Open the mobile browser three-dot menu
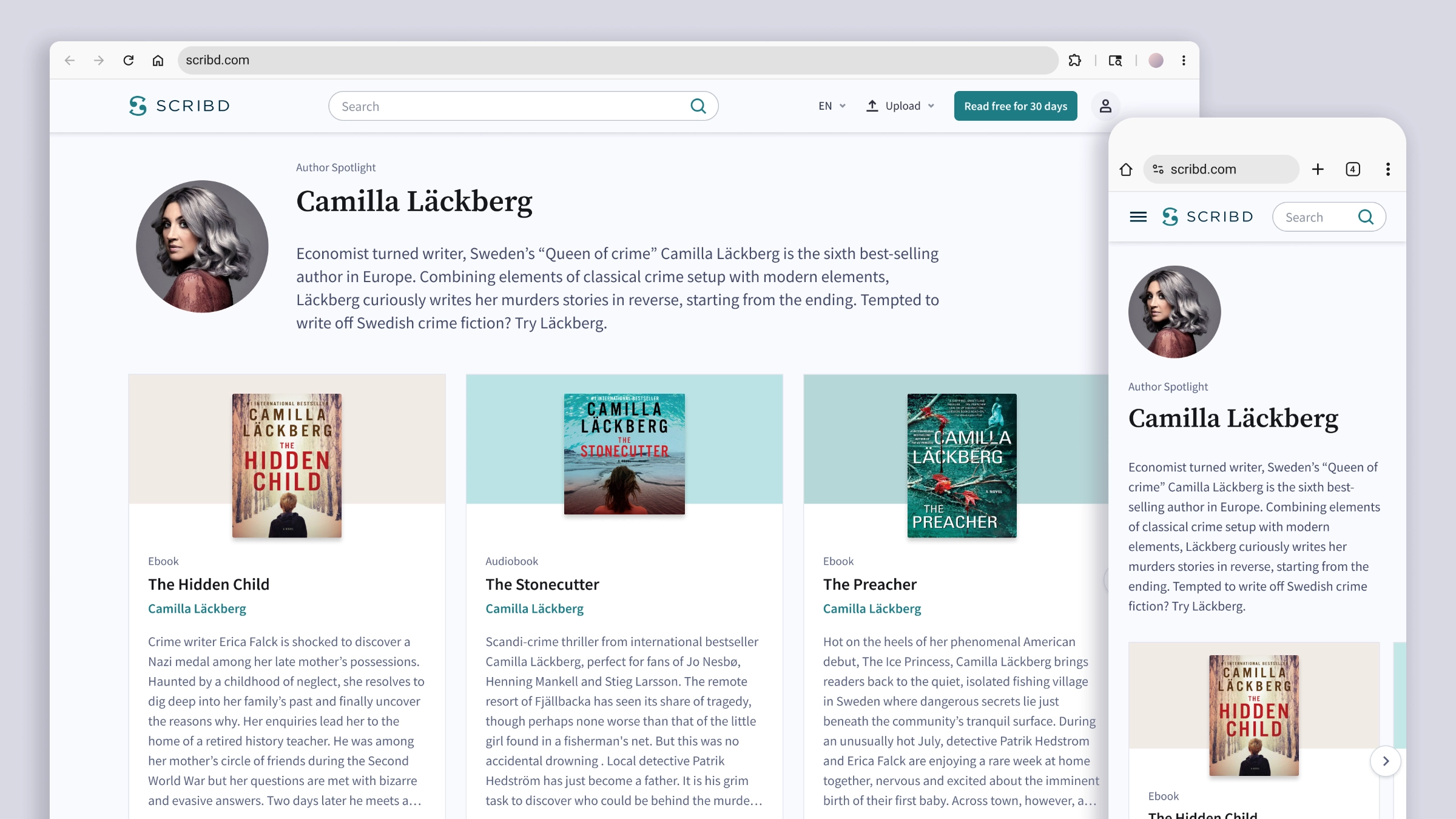 [1388, 169]
